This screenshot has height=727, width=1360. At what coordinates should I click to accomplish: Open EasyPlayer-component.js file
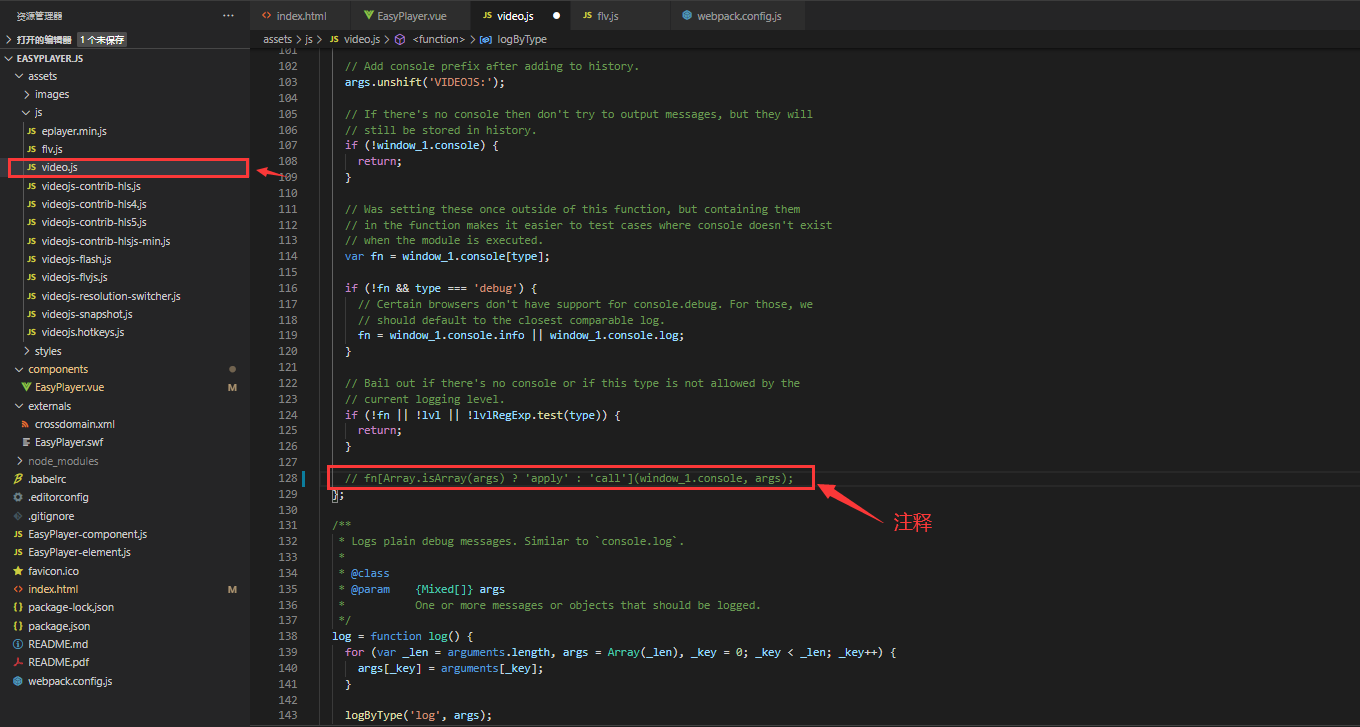pyautogui.click(x=87, y=534)
